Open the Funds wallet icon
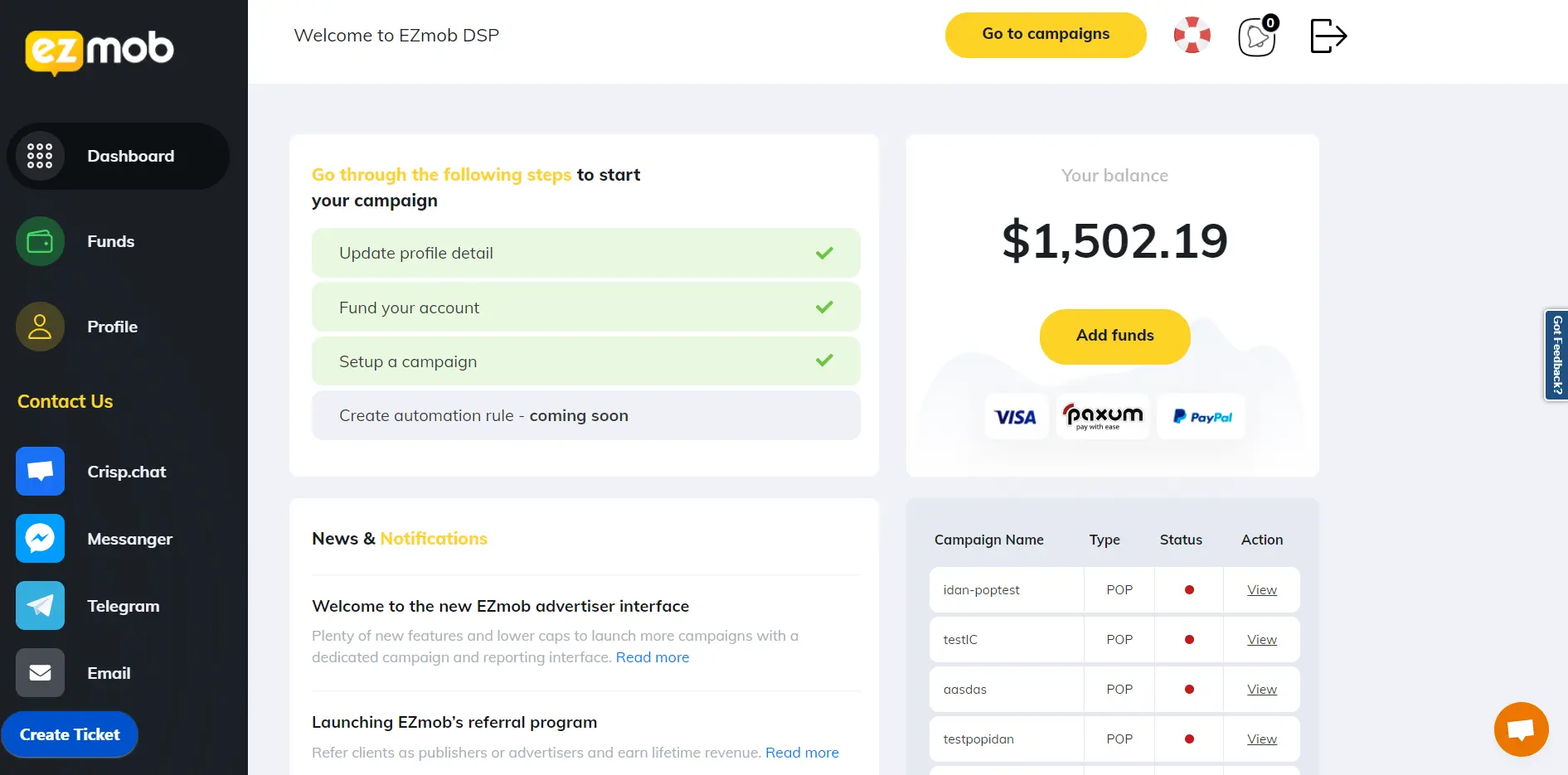This screenshot has width=1568, height=775. pyautogui.click(x=39, y=241)
